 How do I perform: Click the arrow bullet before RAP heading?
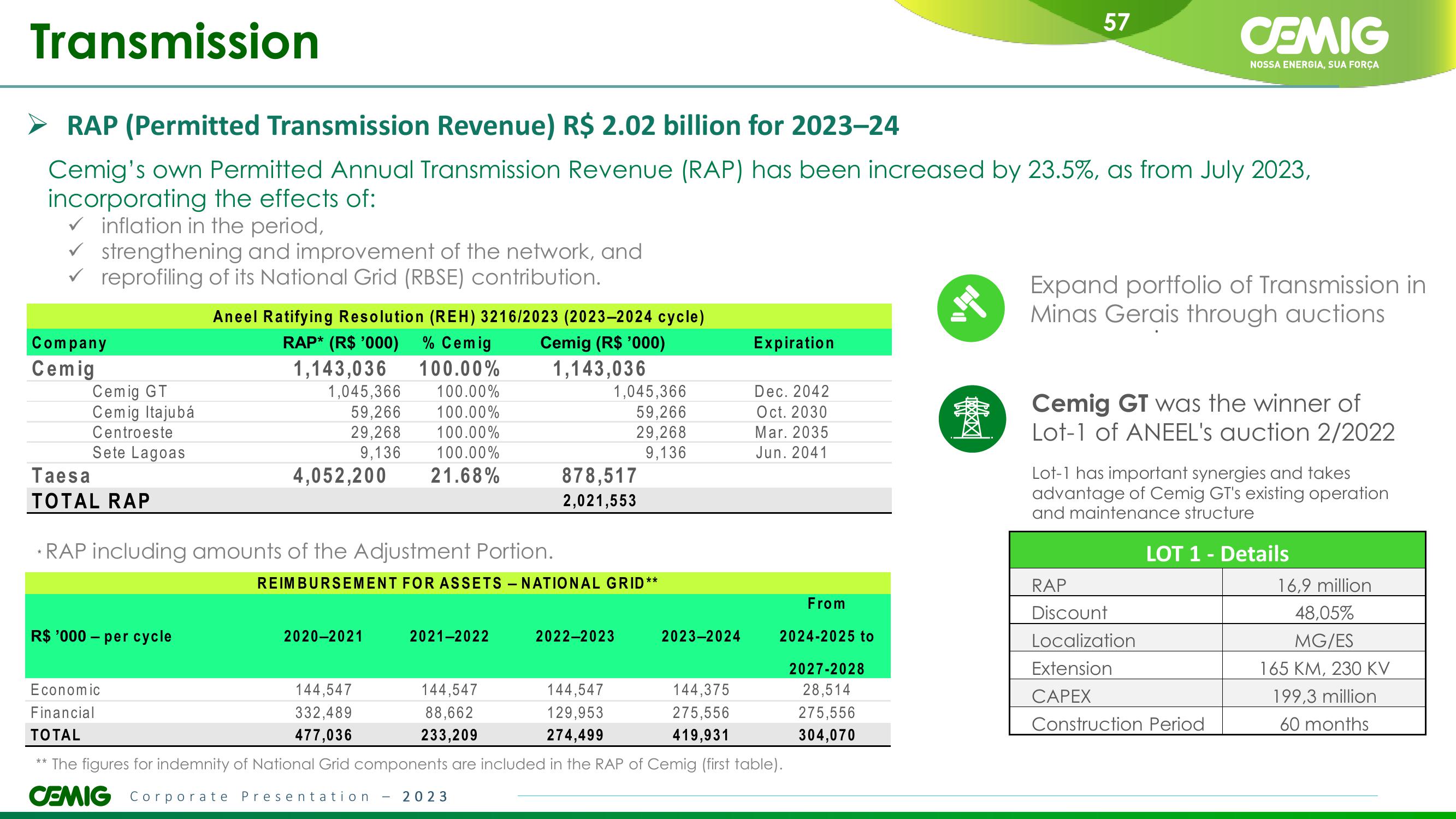pos(38,125)
